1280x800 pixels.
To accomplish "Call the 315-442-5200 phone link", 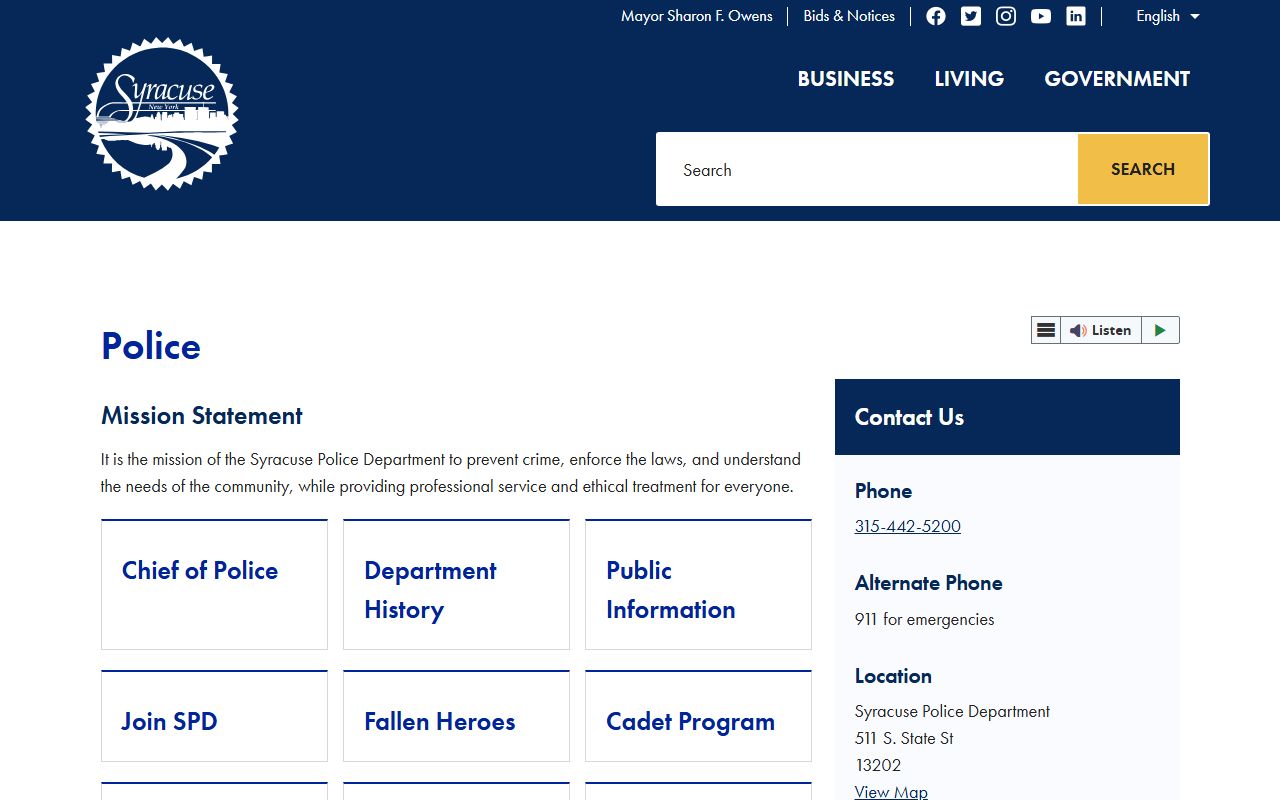I will (907, 526).
